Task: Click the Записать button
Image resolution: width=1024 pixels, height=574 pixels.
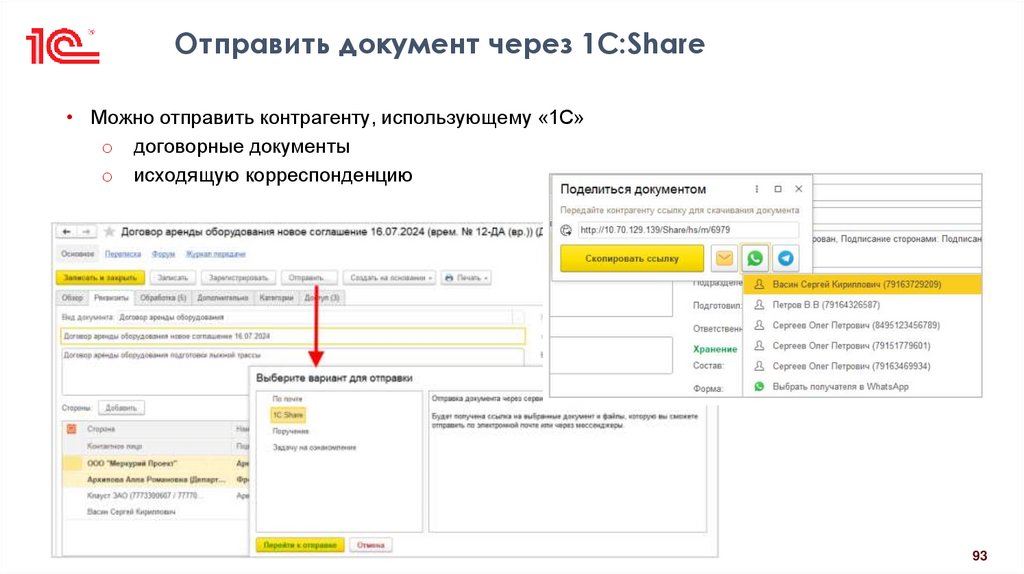Action: click(172, 278)
